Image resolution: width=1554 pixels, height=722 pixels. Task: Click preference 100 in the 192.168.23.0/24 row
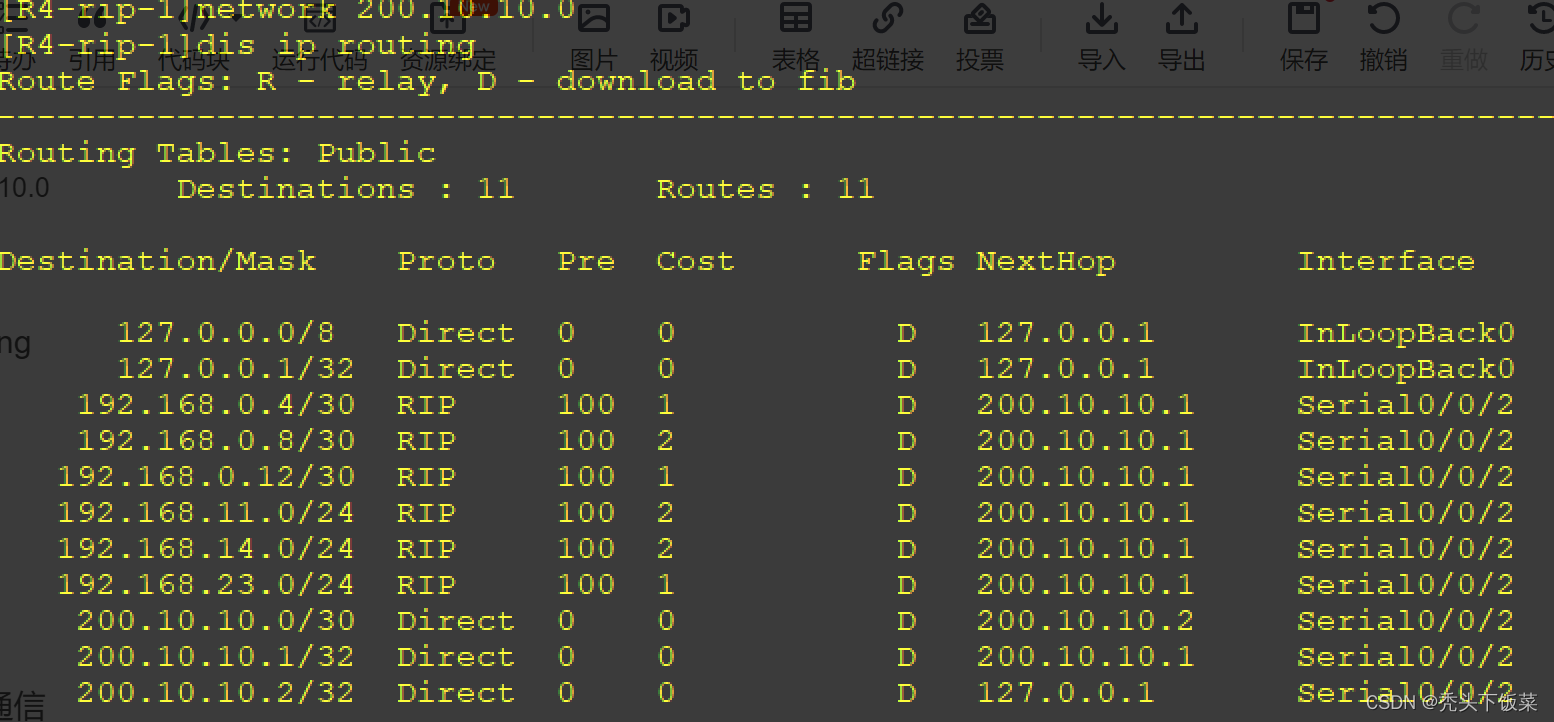tap(586, 585)
